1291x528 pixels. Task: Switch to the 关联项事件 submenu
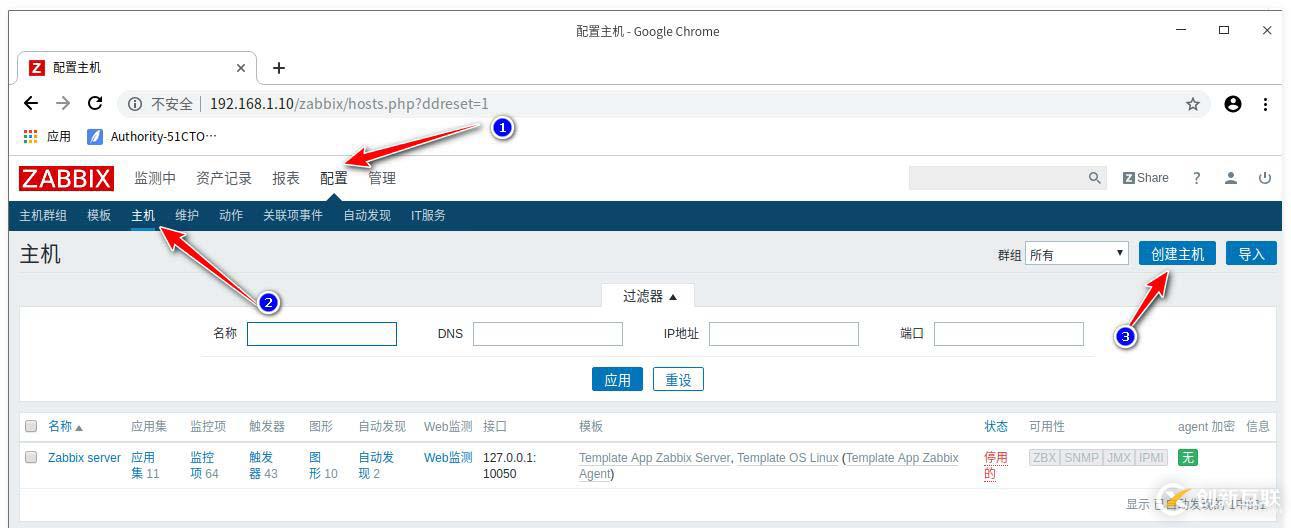click(x=293, y=215)
